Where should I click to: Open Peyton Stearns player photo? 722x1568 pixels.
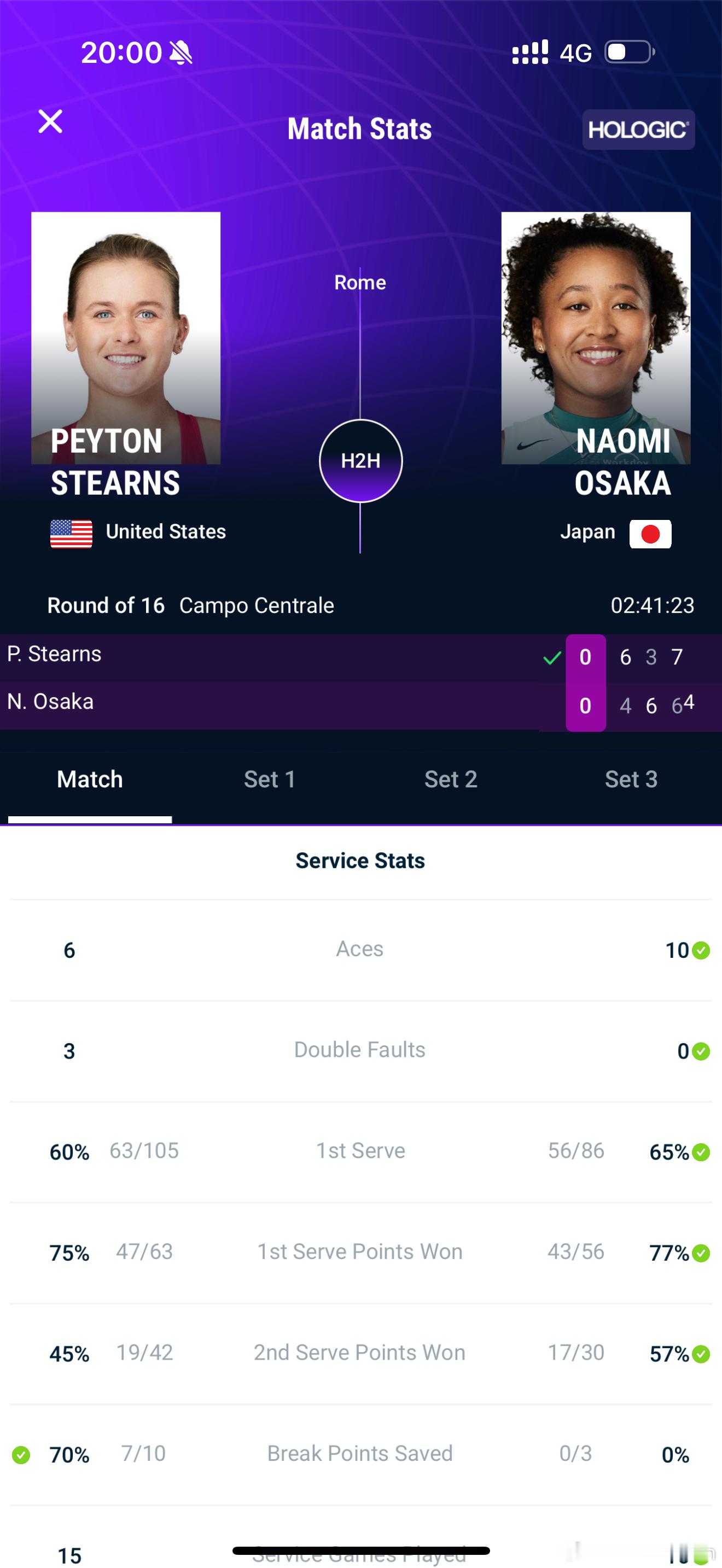126,338
